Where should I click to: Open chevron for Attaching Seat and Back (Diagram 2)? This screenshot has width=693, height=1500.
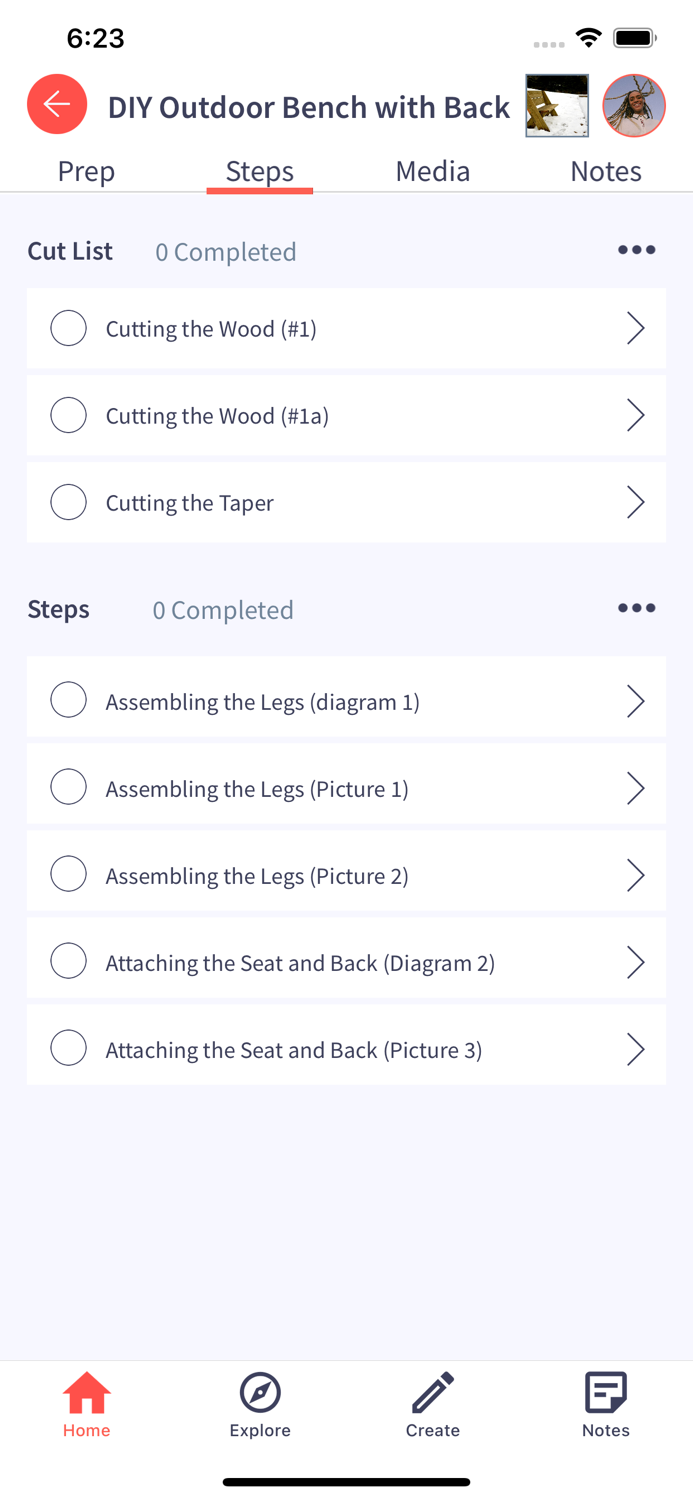[x=635, y=962]
